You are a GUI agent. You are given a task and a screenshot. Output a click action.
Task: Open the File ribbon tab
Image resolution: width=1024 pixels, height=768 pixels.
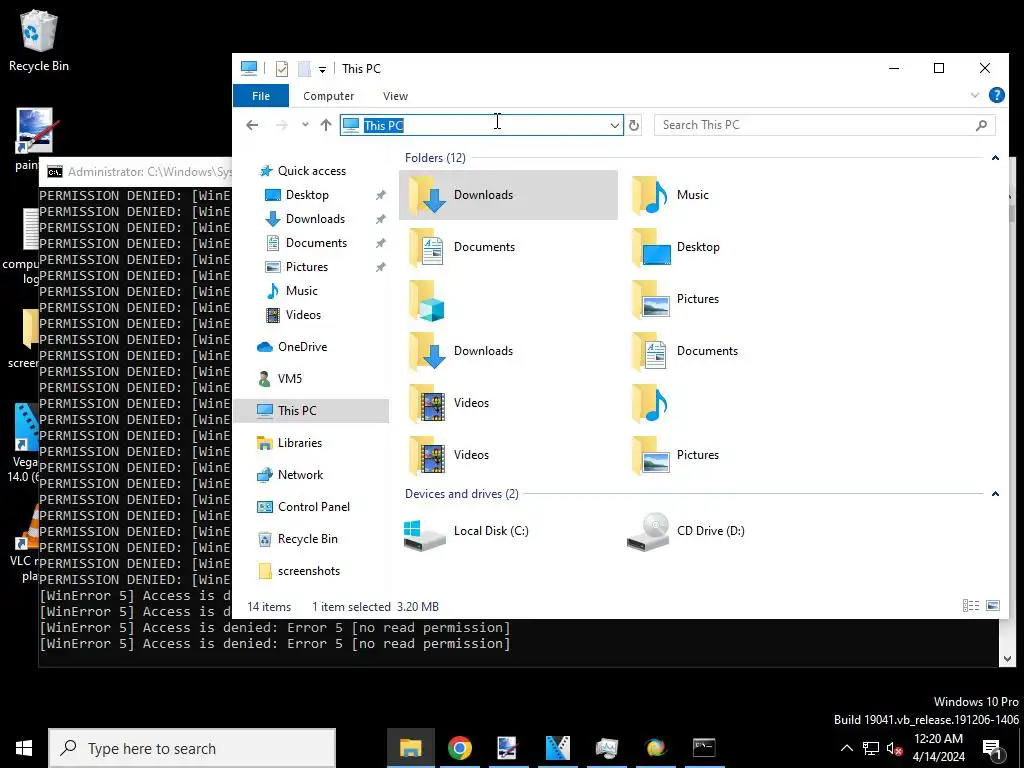(261, 96)
